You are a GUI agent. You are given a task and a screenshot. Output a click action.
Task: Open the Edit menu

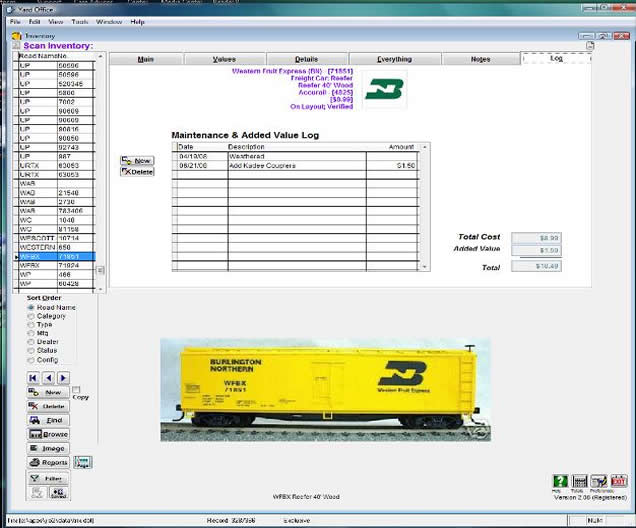(34, 22)
